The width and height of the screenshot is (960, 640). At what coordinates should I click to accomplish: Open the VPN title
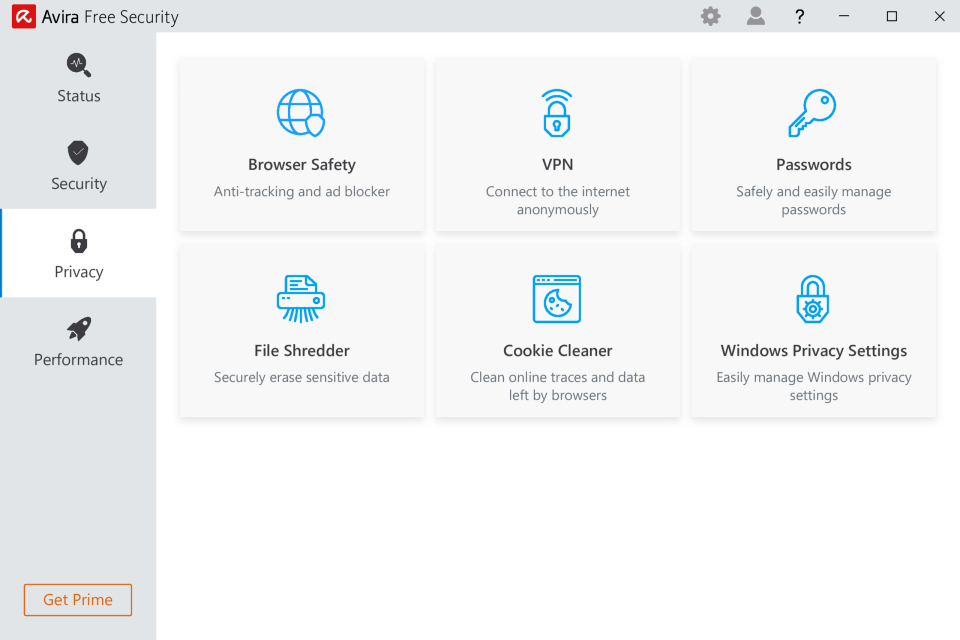tap(557, 165)
